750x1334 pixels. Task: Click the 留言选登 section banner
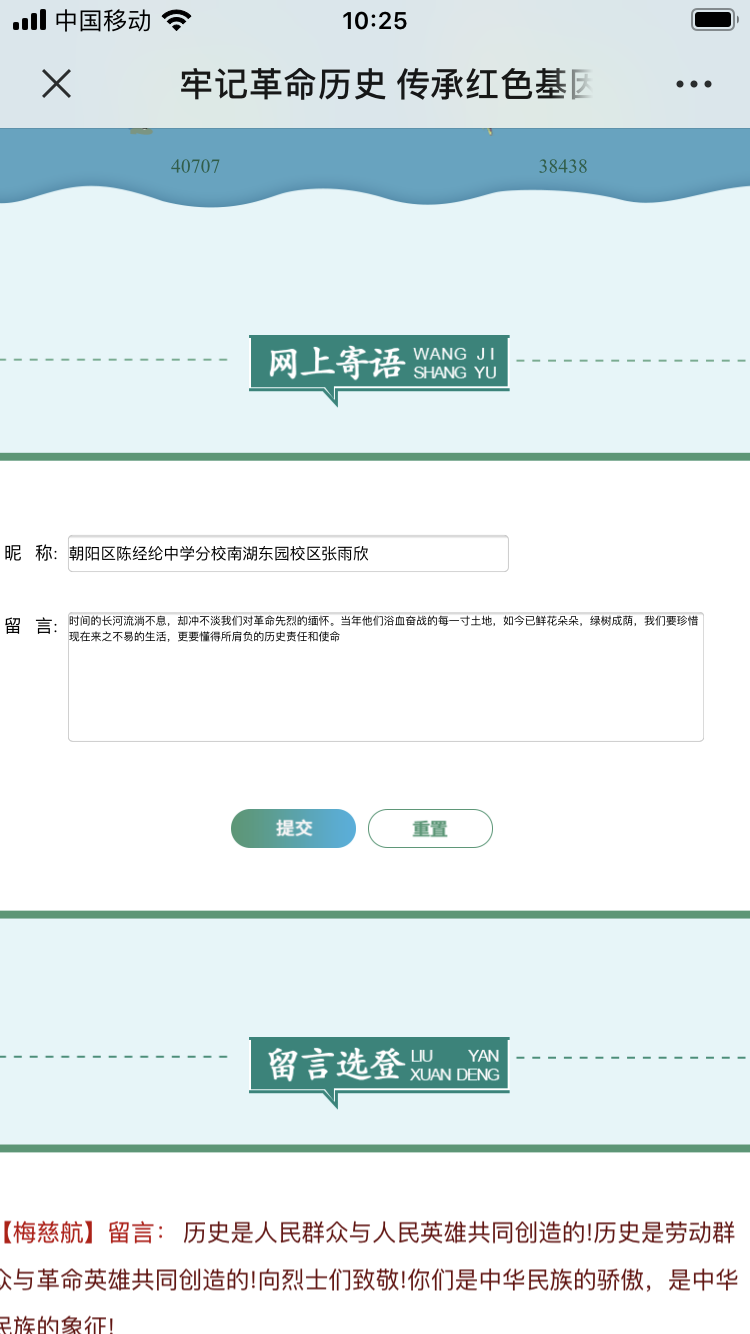pyautogui.click(x=379, y=1065)
